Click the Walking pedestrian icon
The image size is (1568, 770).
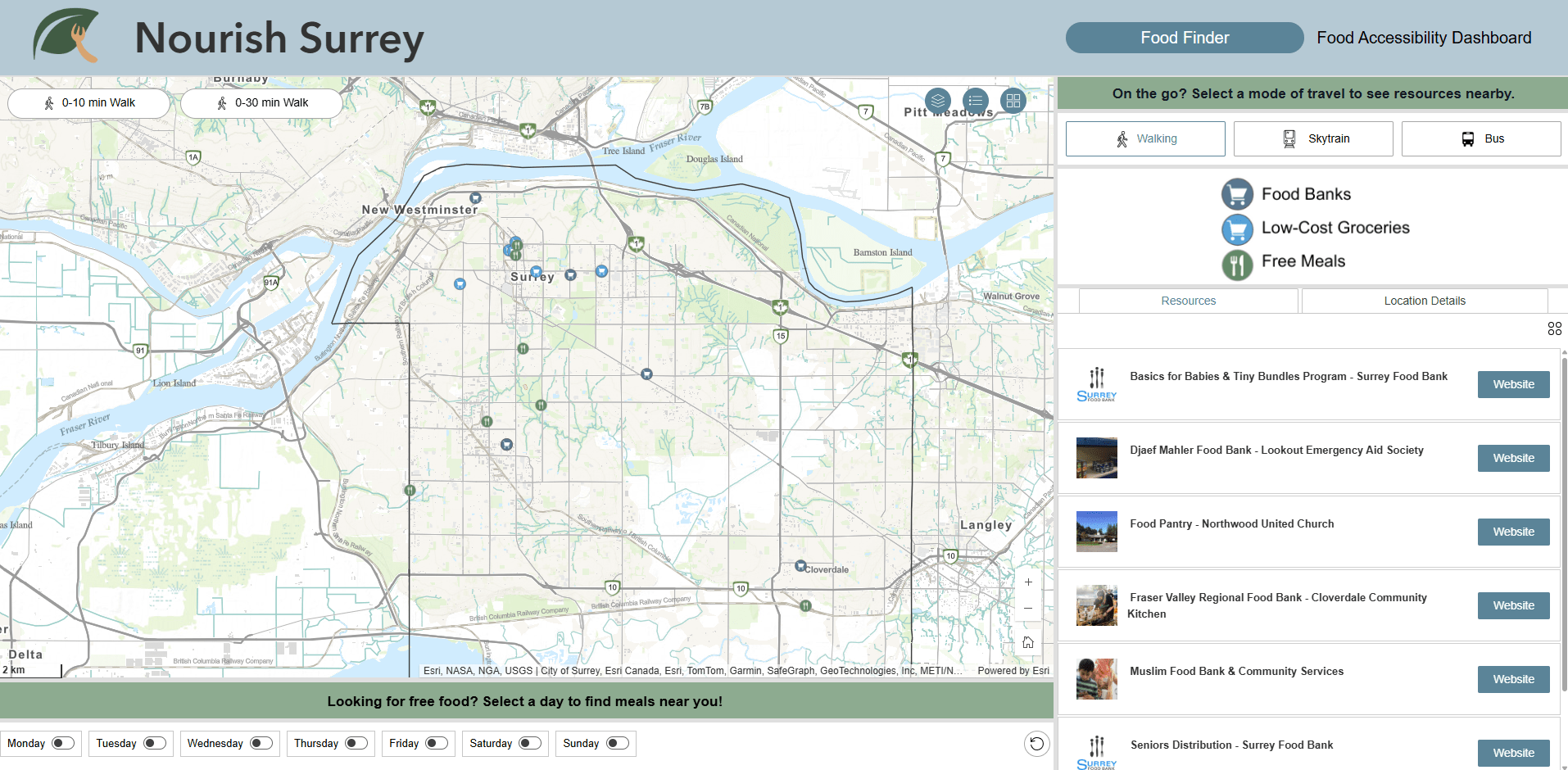pyautogui.click(x=1122, y=139)
